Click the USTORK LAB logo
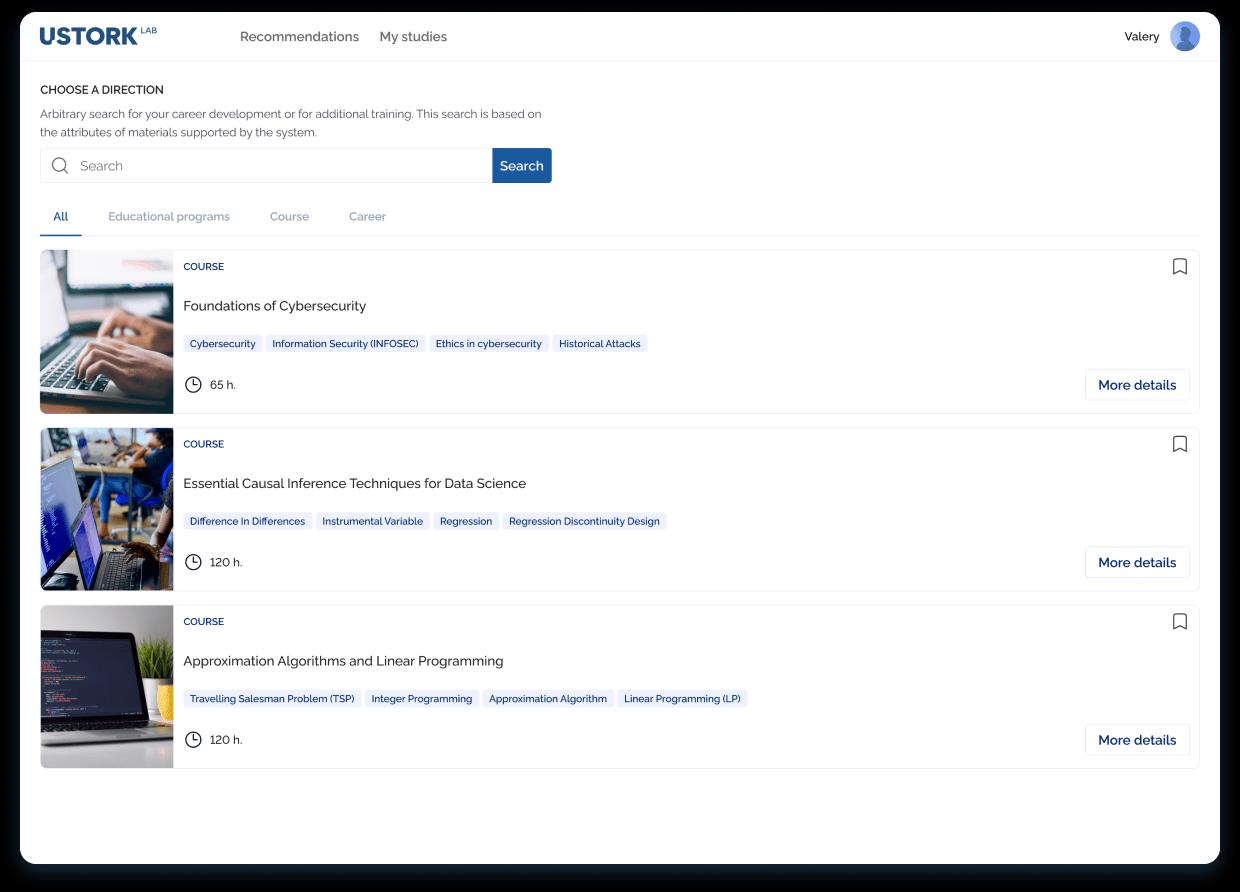Viewport: 1240px width, 892px height. 98,36
